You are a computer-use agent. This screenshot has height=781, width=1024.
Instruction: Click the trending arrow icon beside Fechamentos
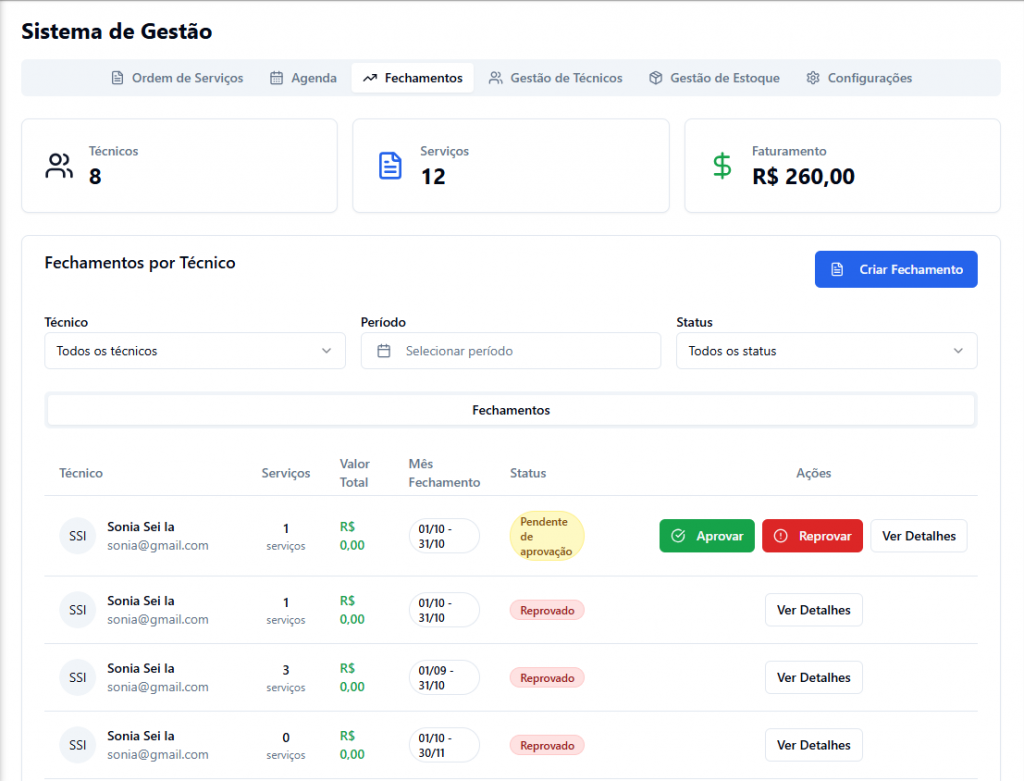(370, 78)
